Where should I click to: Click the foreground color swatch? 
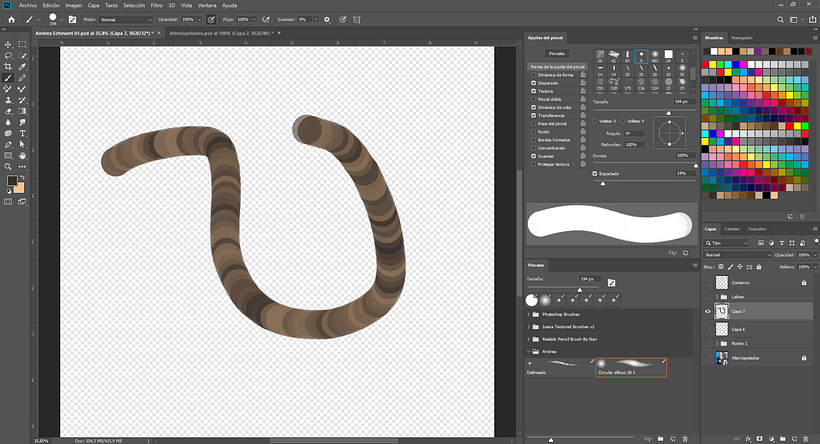(12, 181)
